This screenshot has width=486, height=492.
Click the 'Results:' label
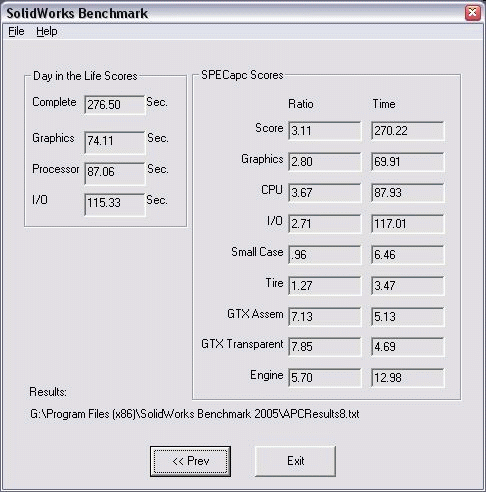[48, 392]
